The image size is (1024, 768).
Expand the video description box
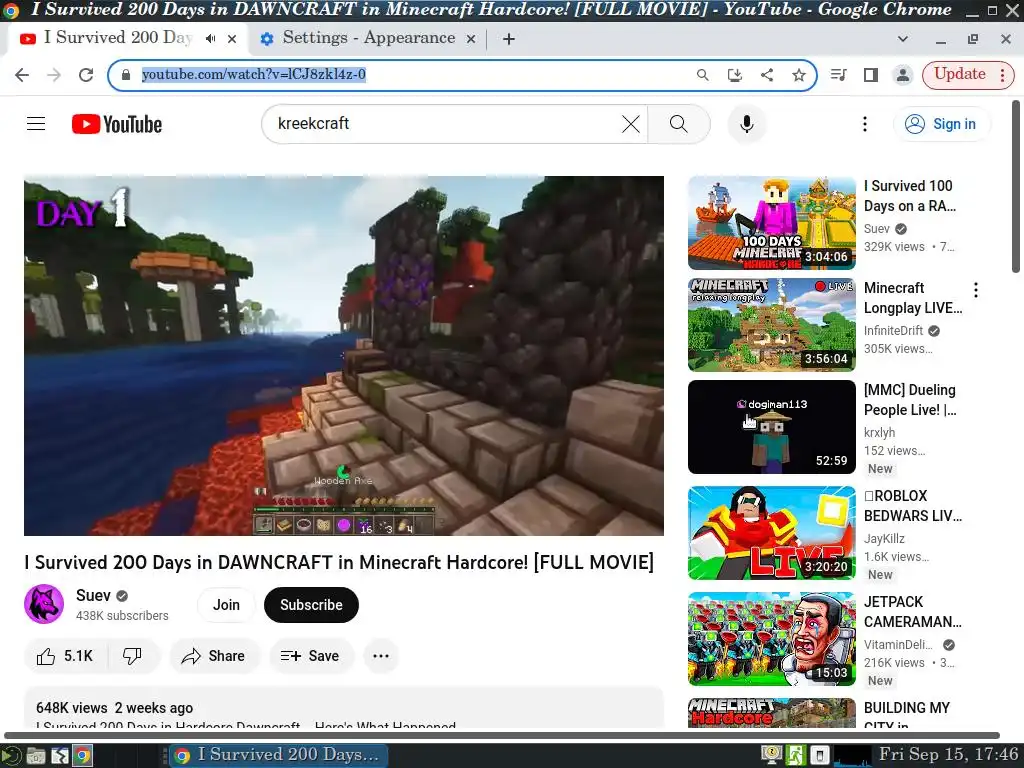coord(344,708)
